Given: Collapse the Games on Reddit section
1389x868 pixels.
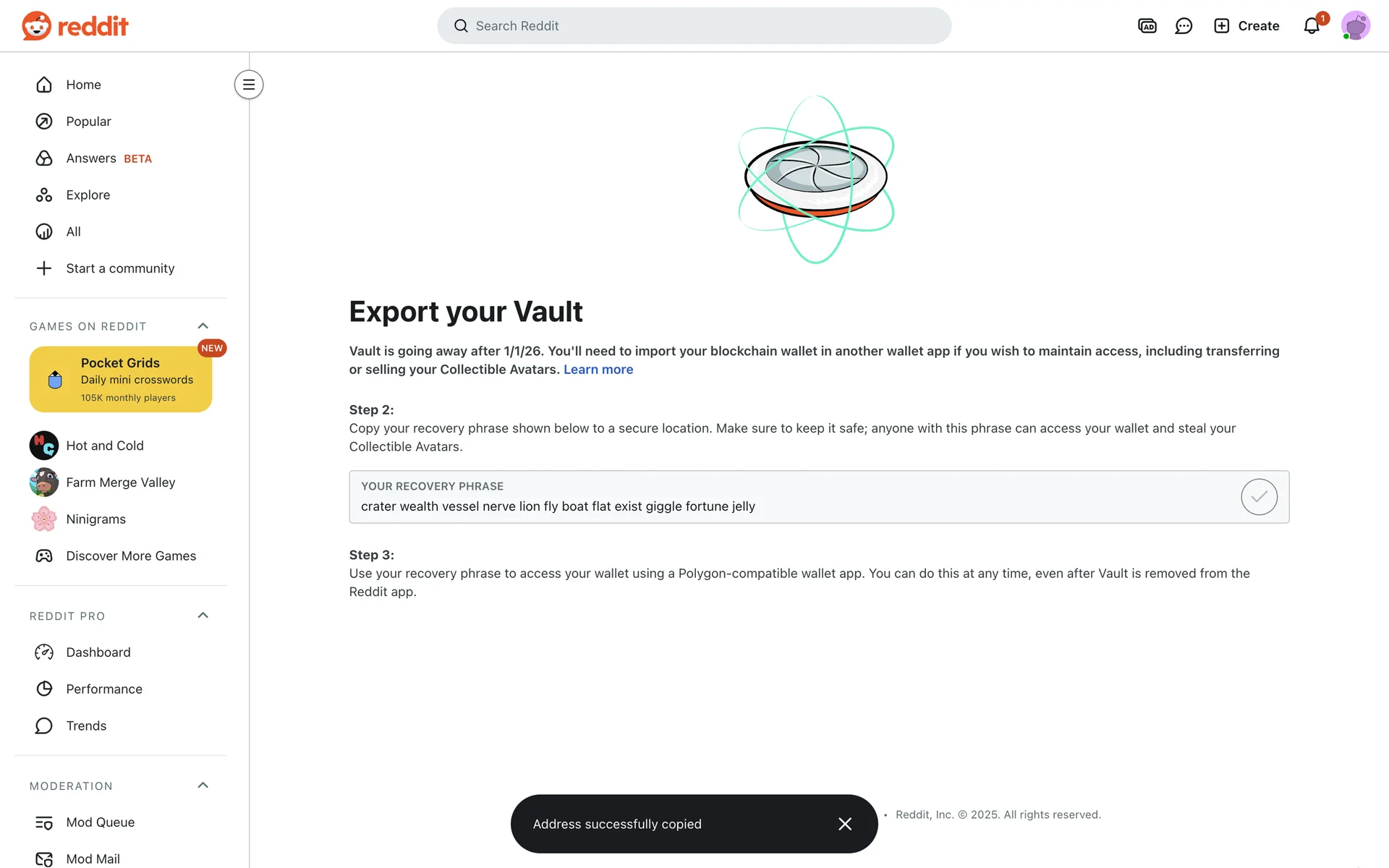Looking at the screenshot, I should point(203,326).
